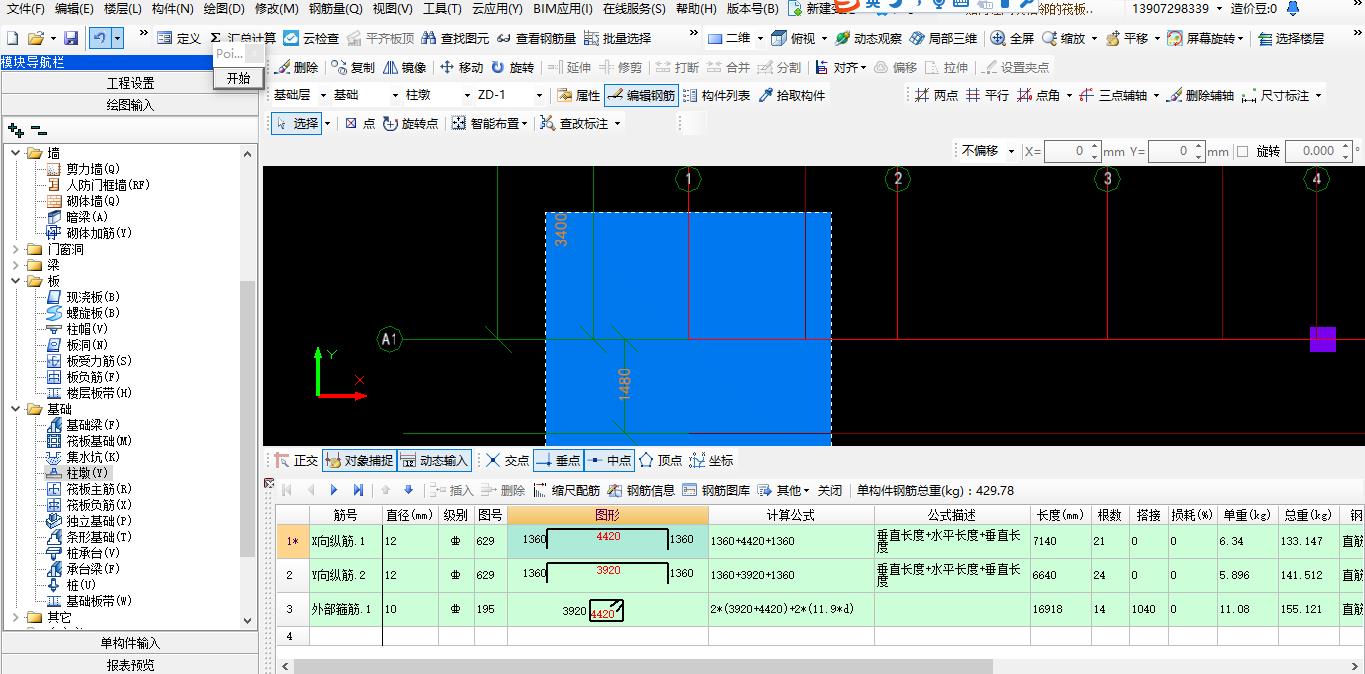Open the 帮助(H) menu

click(x=696, y=9)
